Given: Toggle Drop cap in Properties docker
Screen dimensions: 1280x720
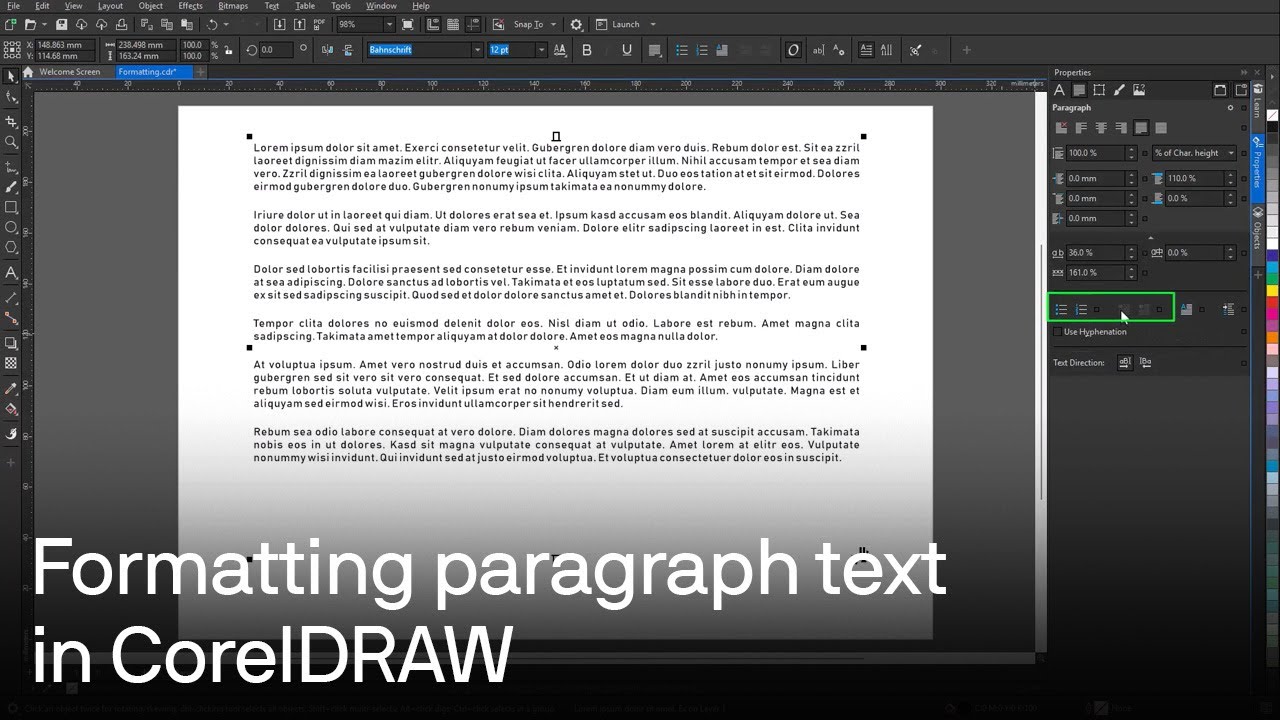Looking at the screenshot, I should click(x=1186, y=310).
